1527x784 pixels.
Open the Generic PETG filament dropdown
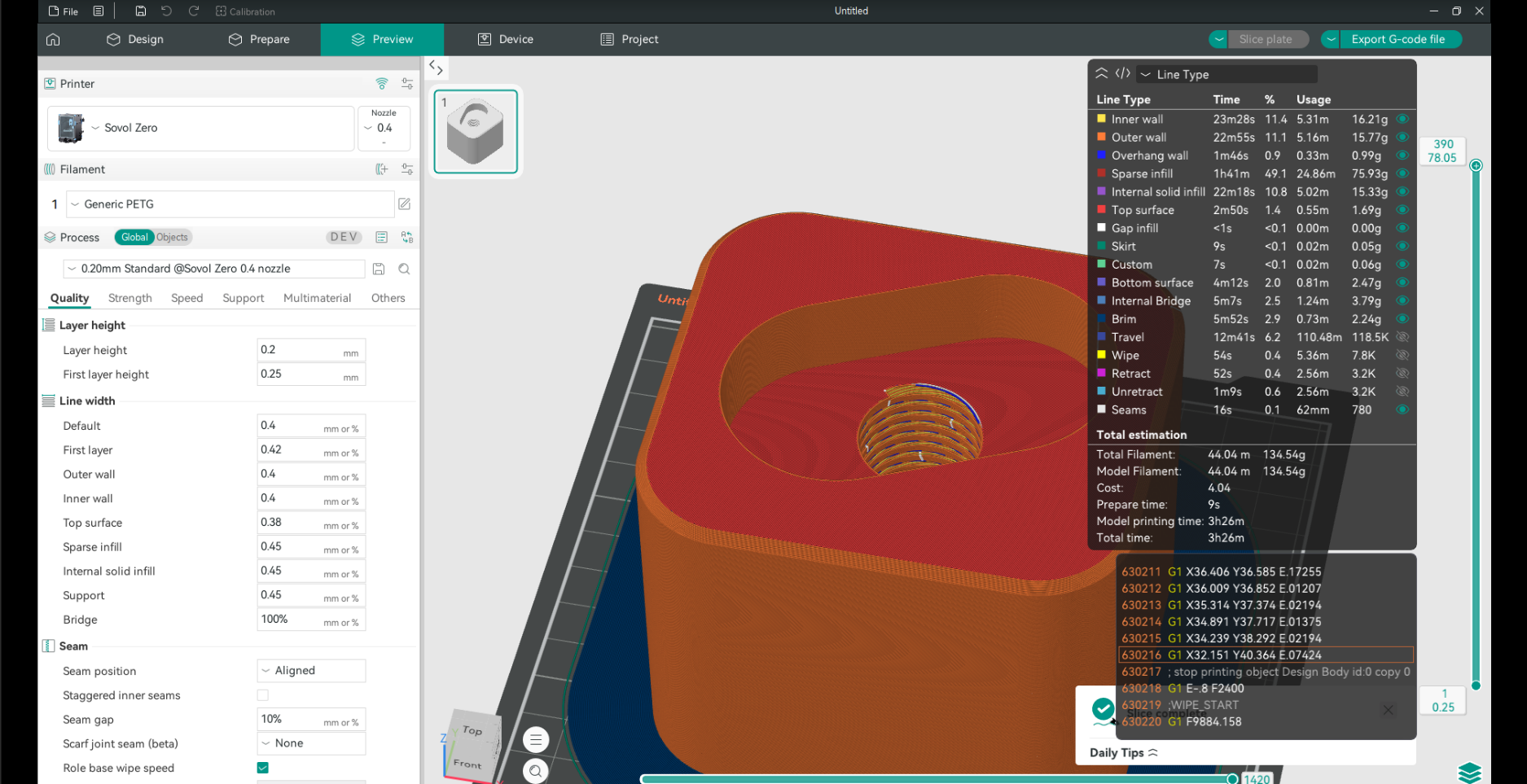coord(230,204)
